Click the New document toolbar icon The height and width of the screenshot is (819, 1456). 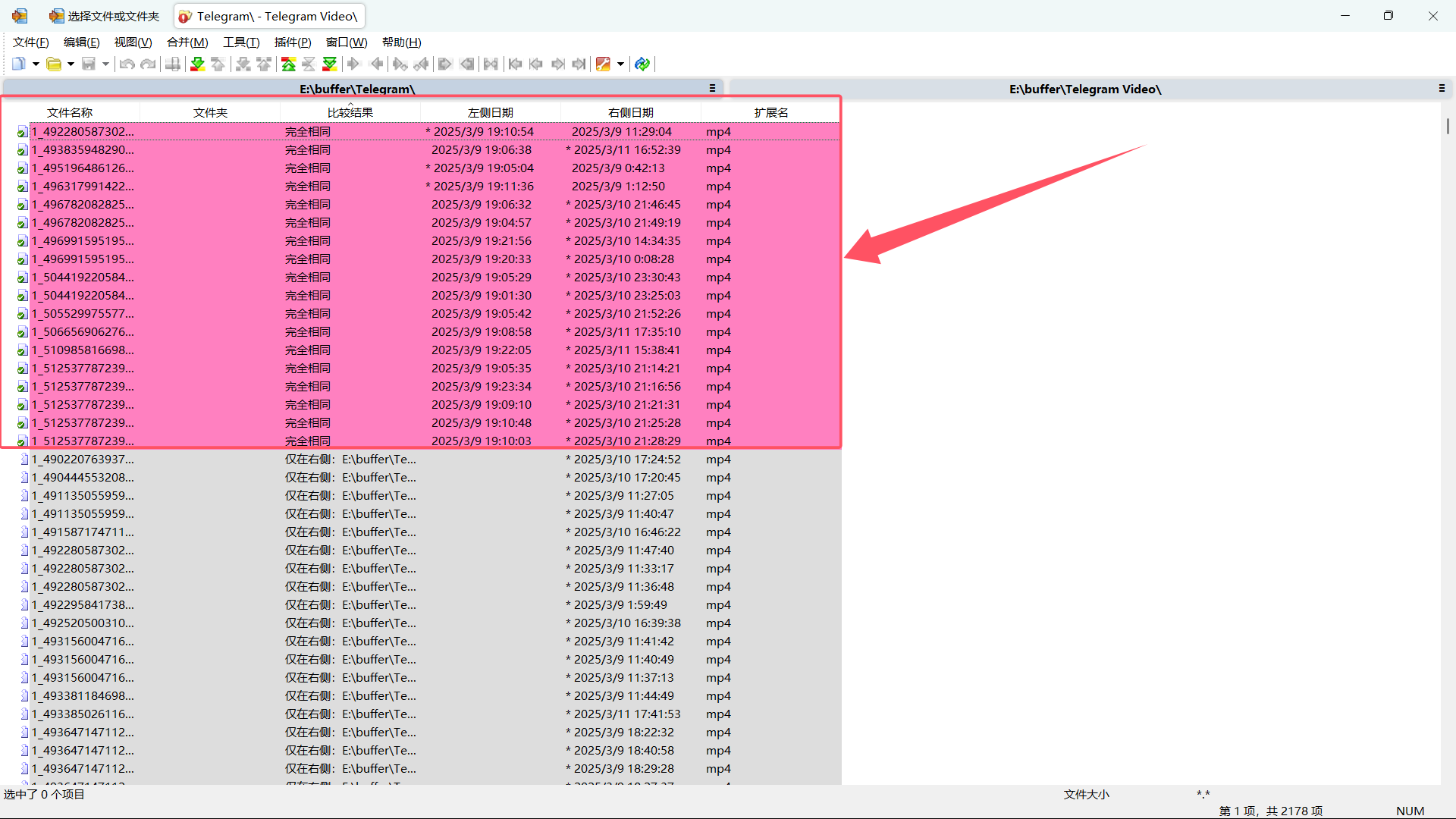coord(19,64)
